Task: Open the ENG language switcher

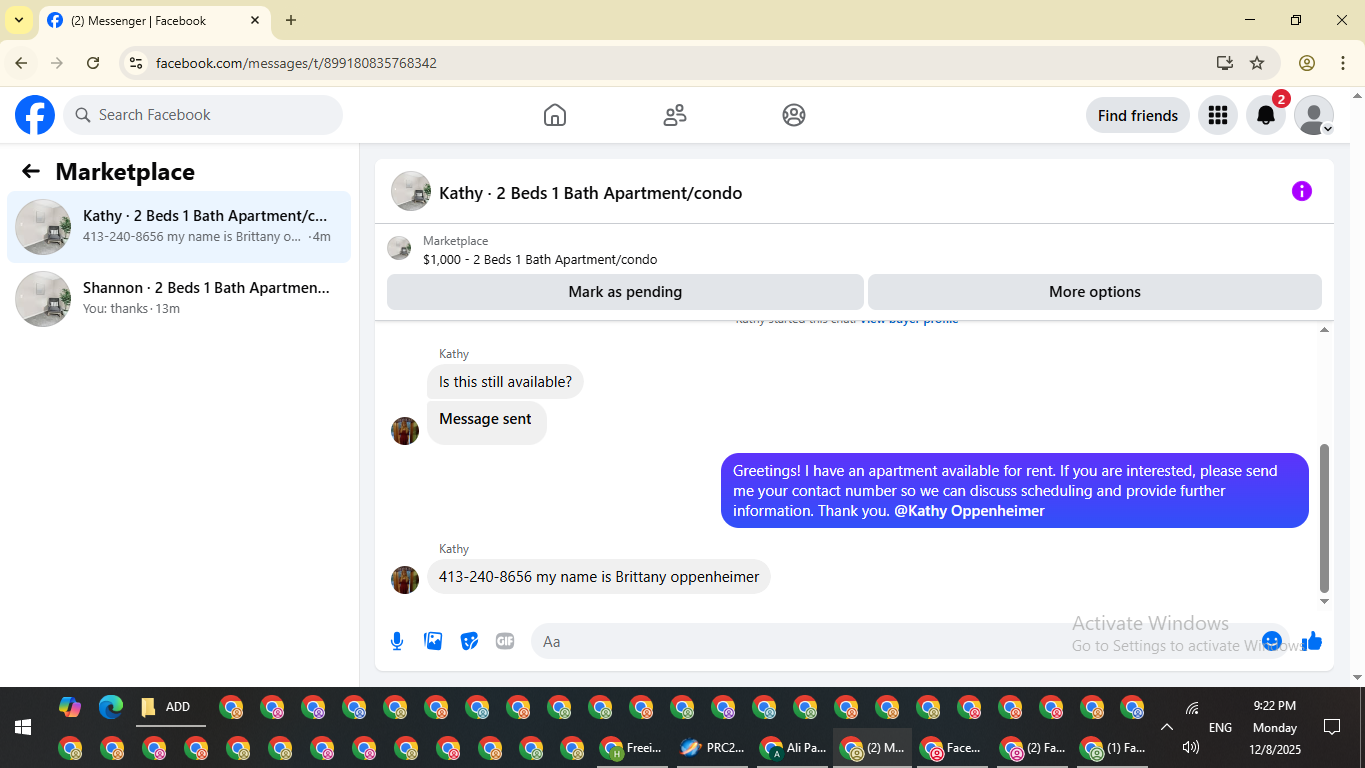Action: [1220, 727]
